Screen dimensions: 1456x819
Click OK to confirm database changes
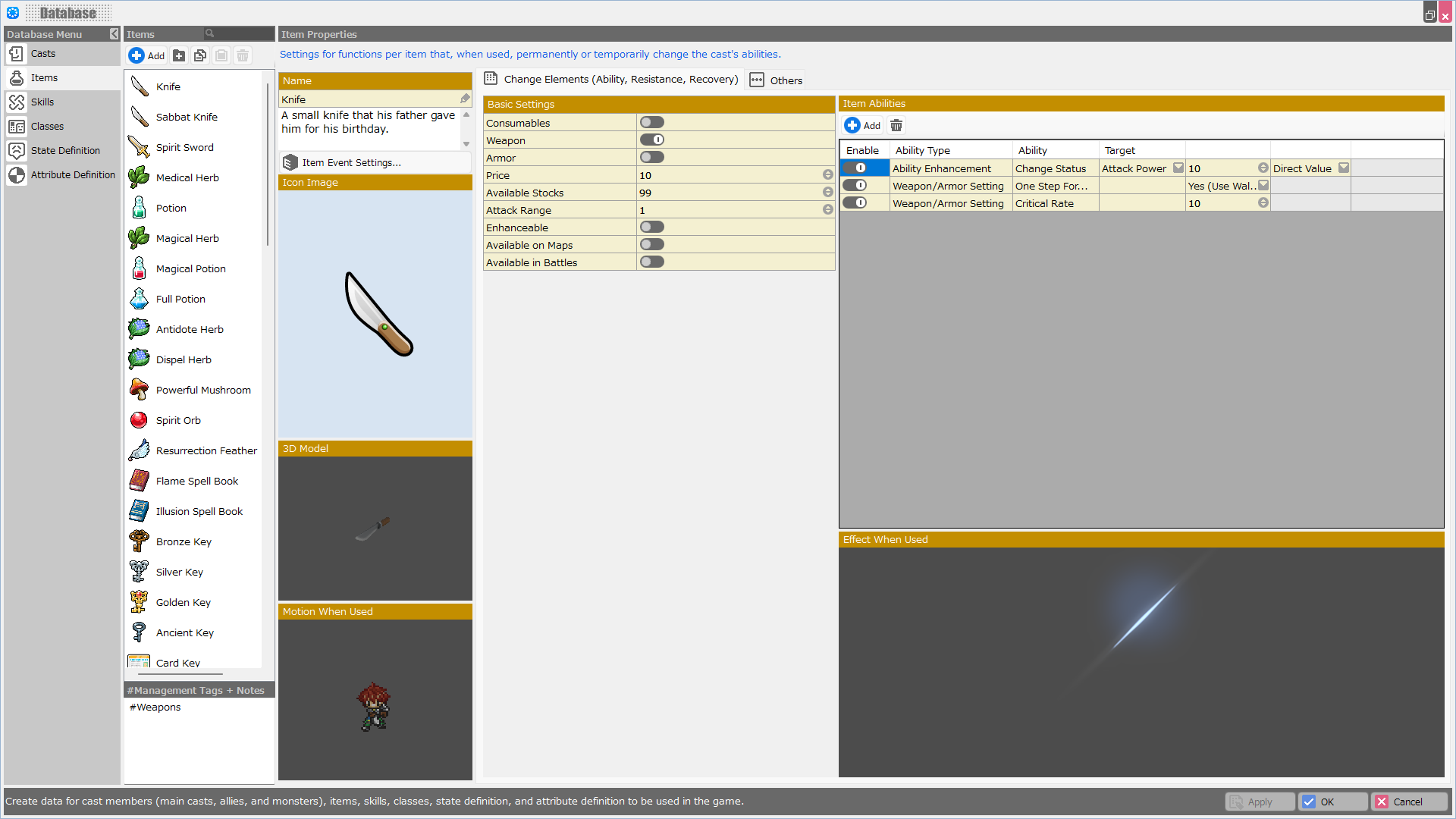coord(1332,802)
